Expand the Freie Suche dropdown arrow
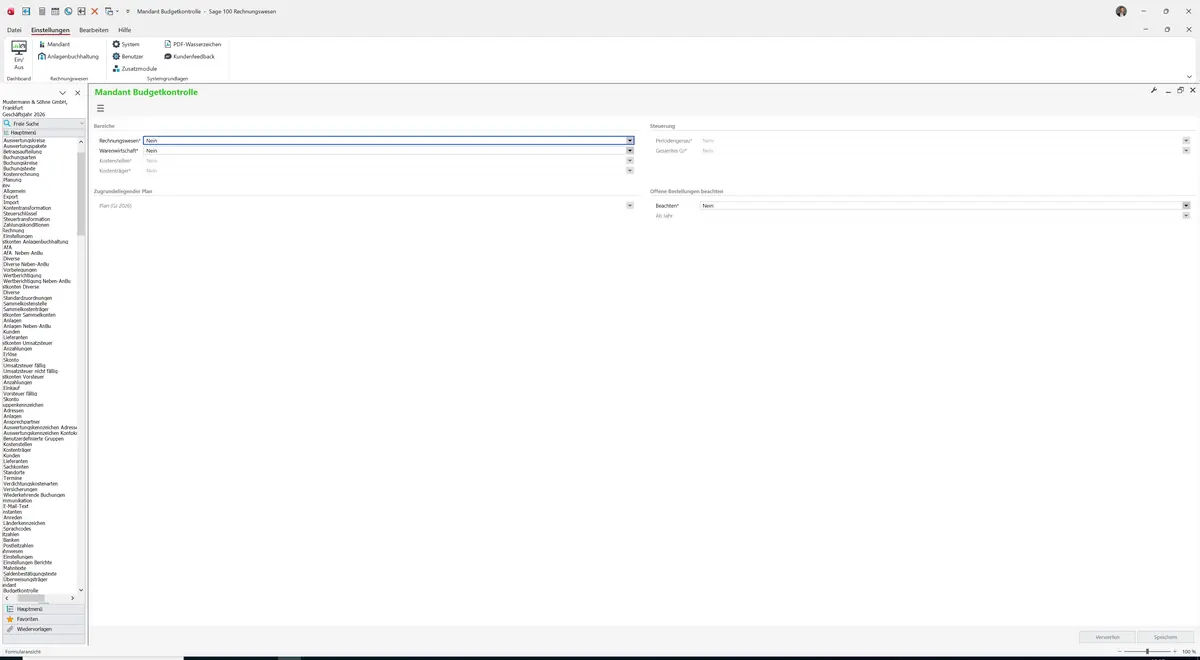Image resolution: width=1200 pixels, height=660 pixels. (82, 123)
